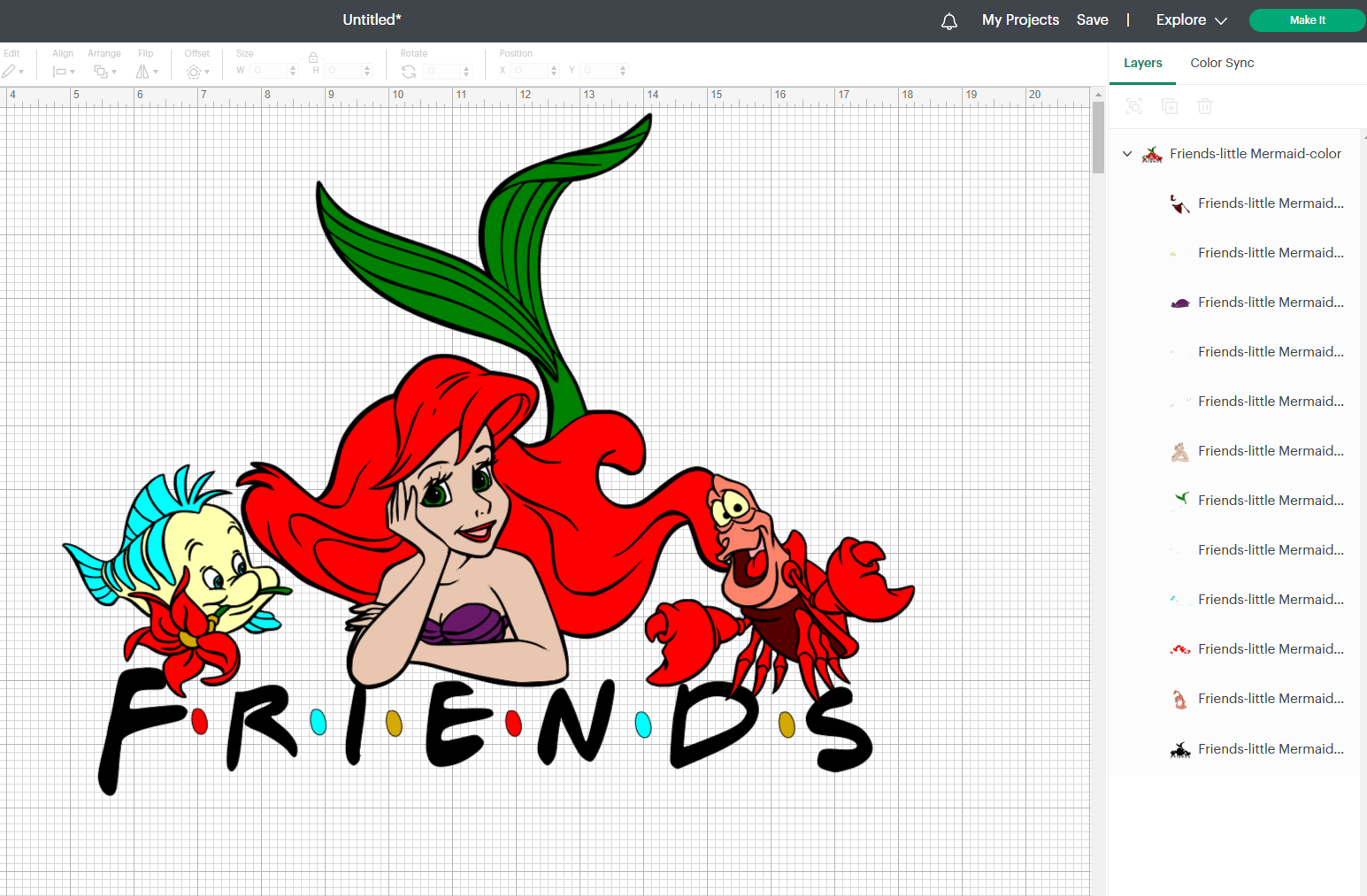Click the Group icon above the layers

point(1134,106)
